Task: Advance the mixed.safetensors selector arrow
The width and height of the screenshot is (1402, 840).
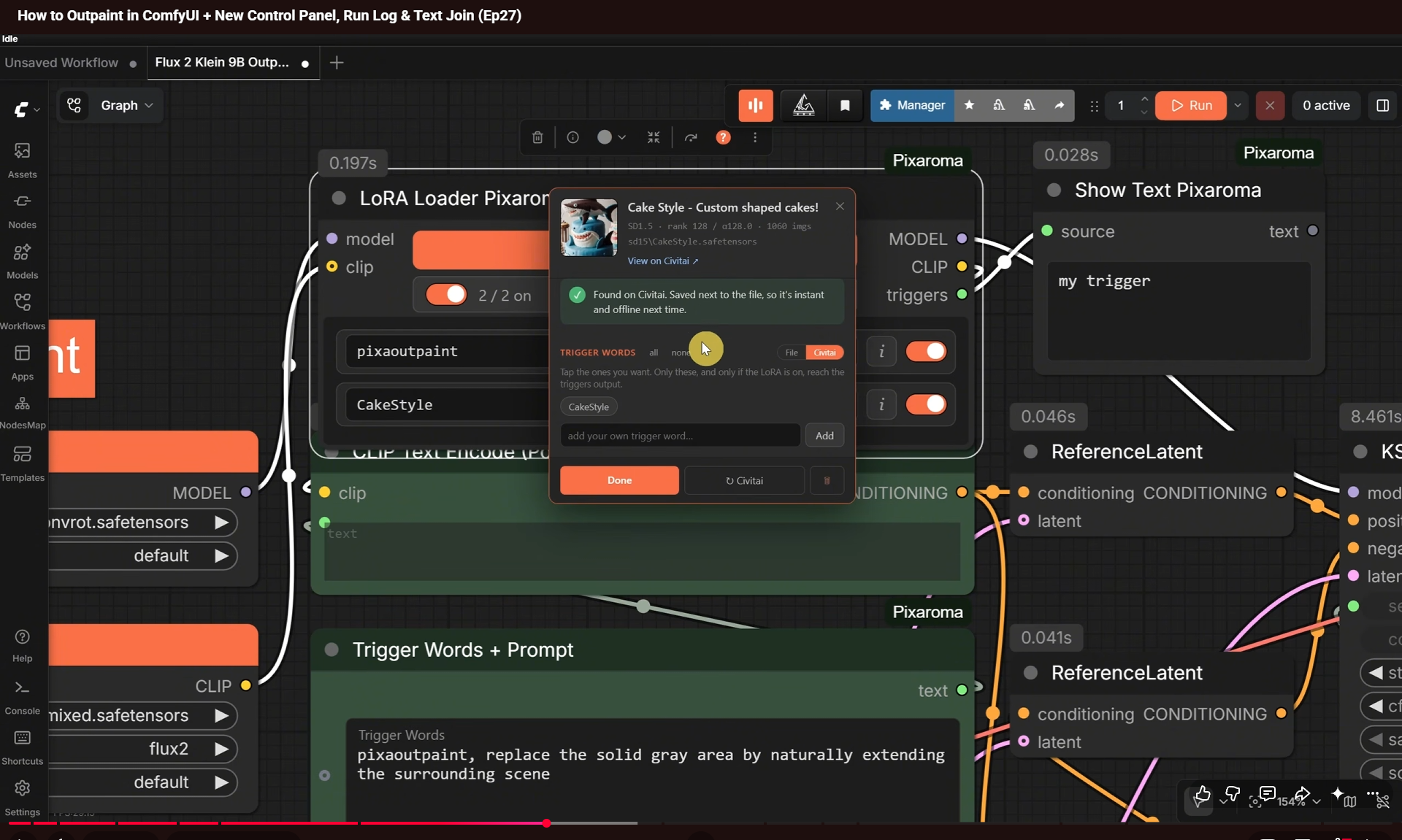Action: 222,715
